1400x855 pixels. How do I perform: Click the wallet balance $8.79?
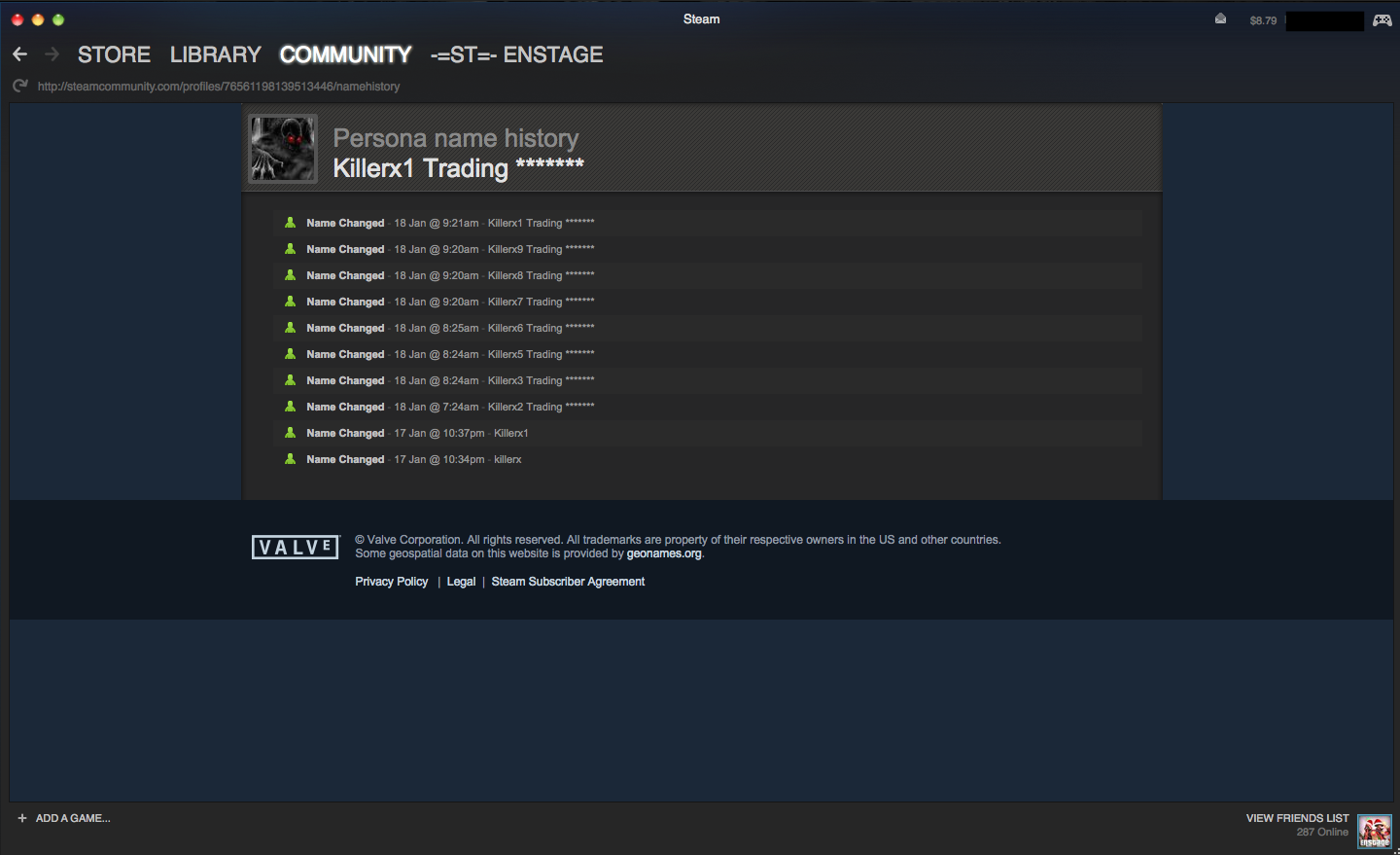coord(1263,20)
